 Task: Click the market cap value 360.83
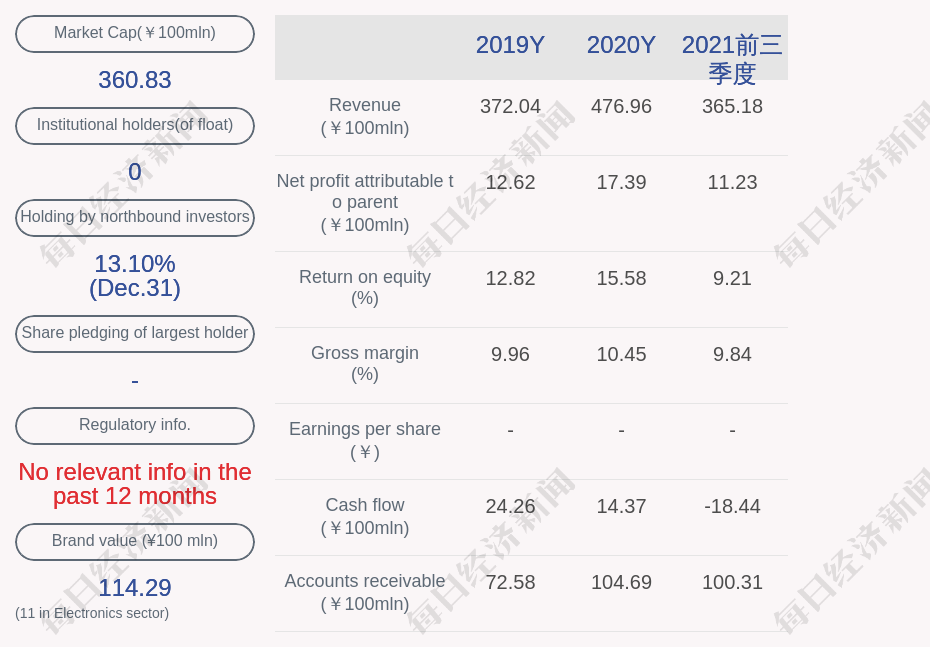click(x=134, y=80)
